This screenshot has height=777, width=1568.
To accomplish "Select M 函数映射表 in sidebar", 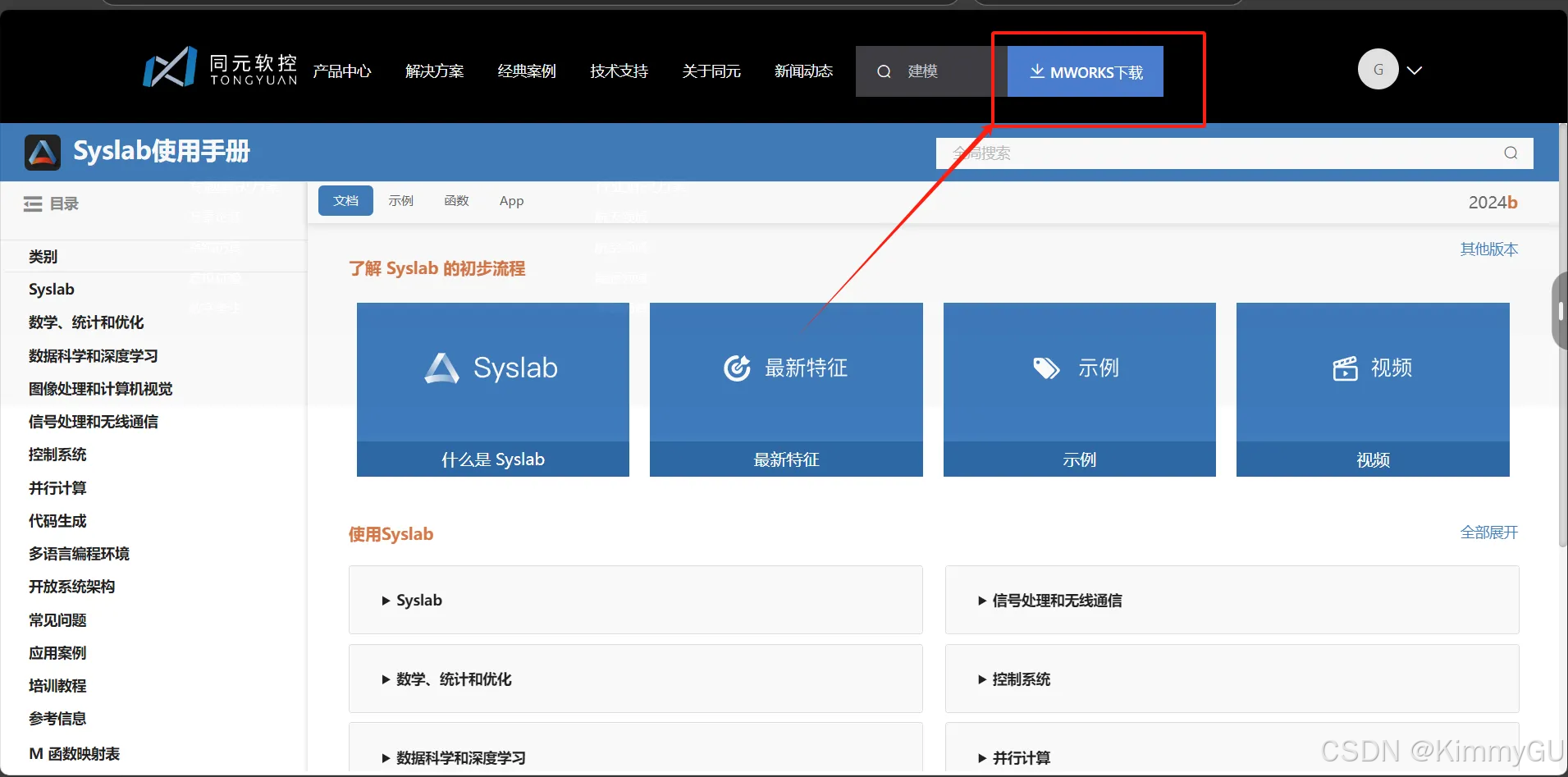I will (x=75, y=753).
